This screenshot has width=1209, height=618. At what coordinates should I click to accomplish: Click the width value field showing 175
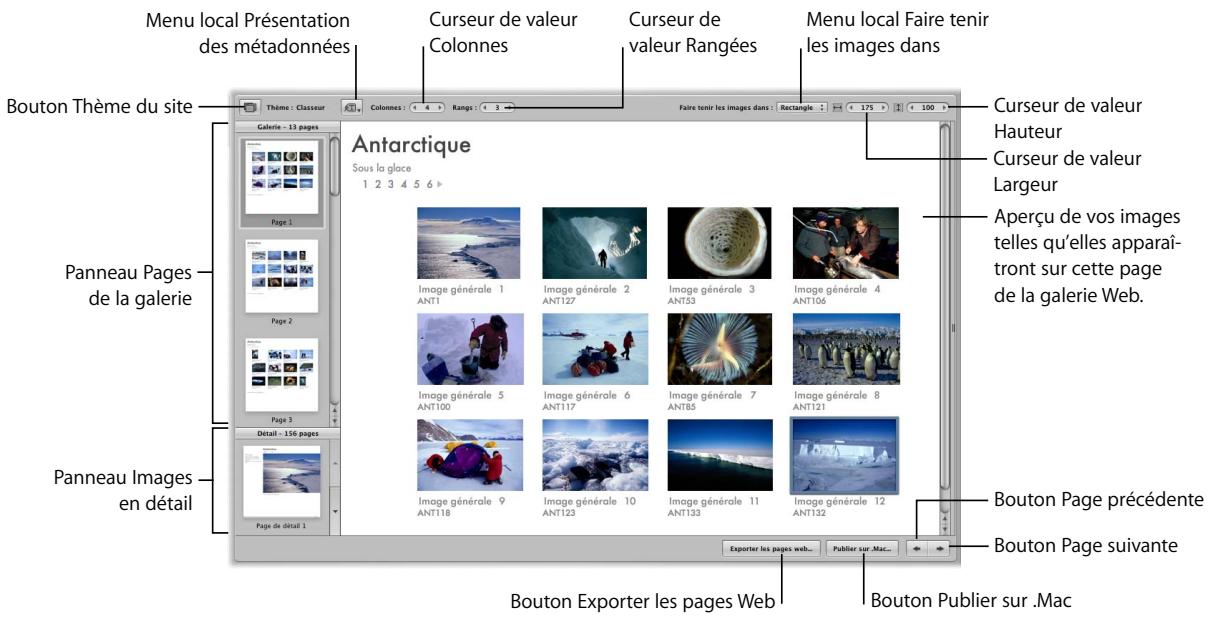coord(868,106)
